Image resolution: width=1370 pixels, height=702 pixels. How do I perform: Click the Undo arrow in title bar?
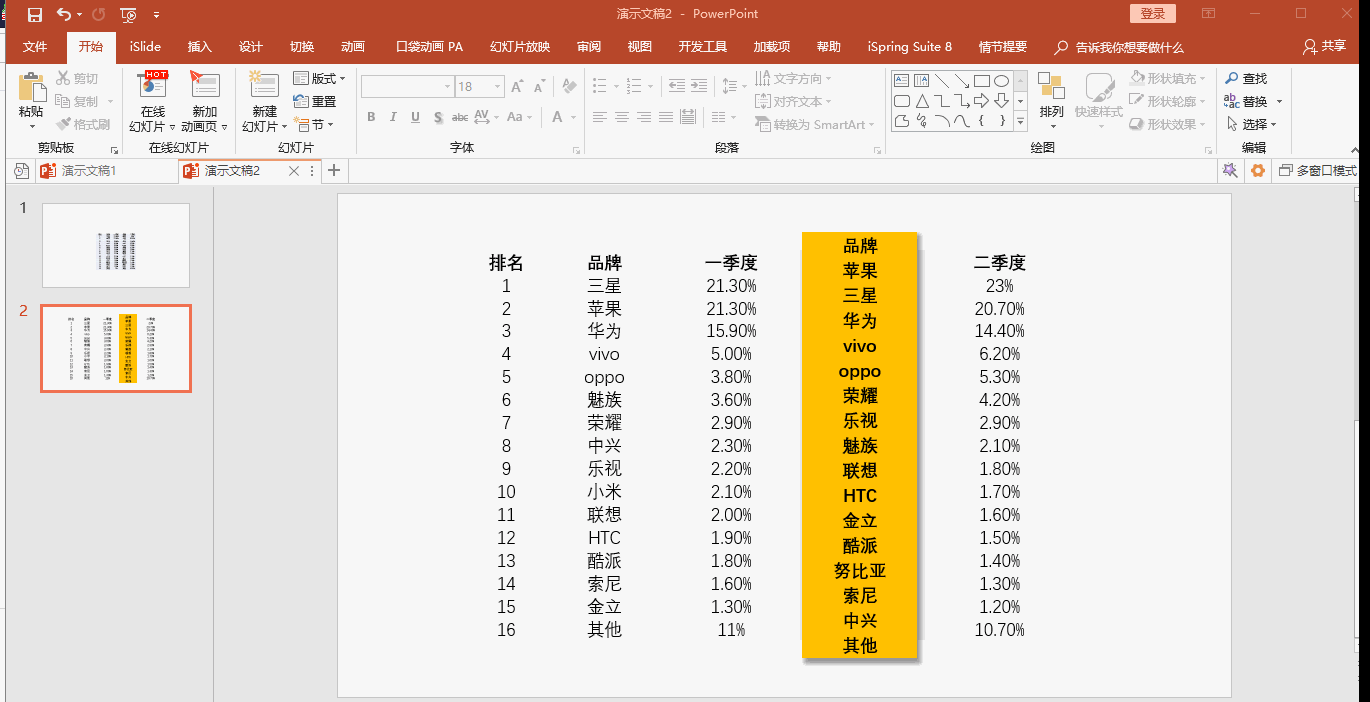tap(64, 14)
